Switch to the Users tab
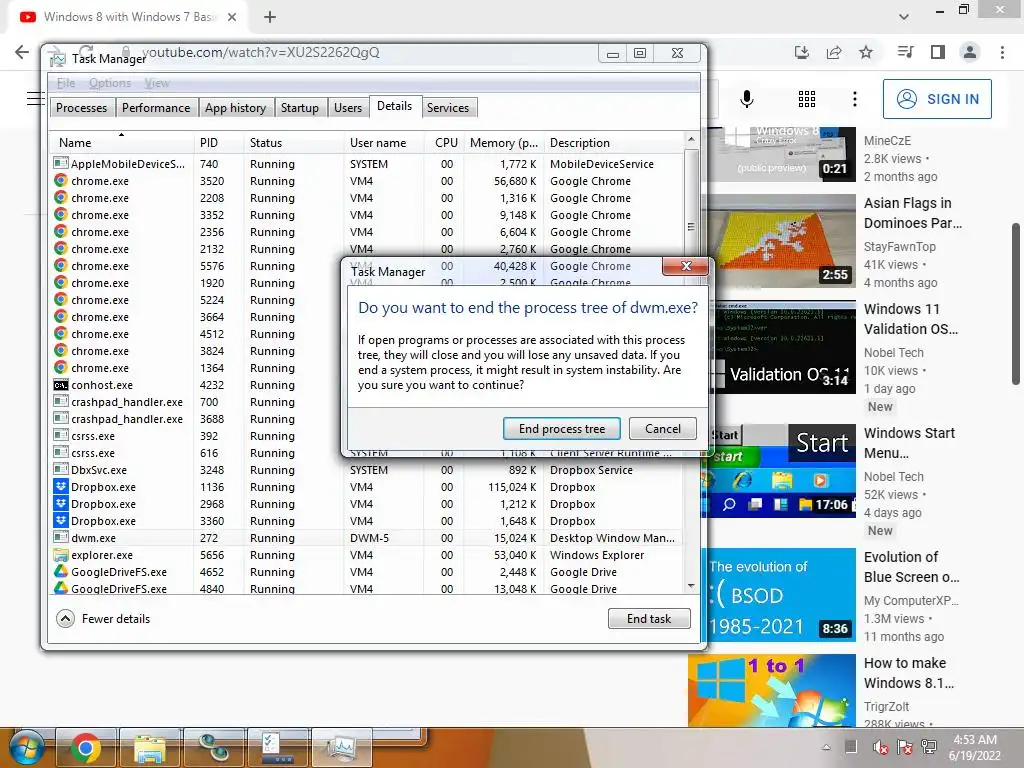This screenshot has height=768, width=1024. click(347, 108)
